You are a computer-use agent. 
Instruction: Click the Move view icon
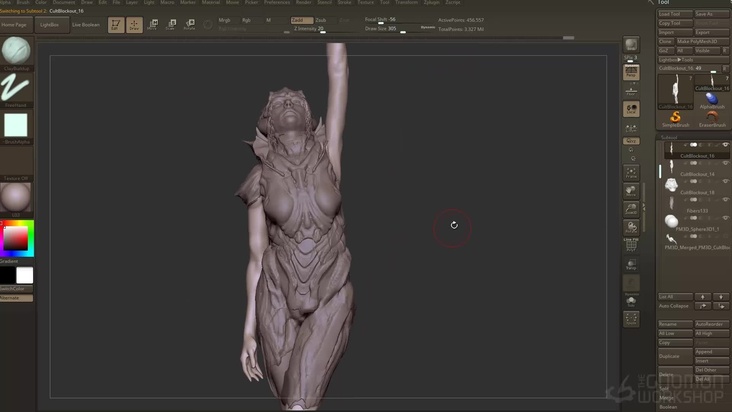pos(631,190)
